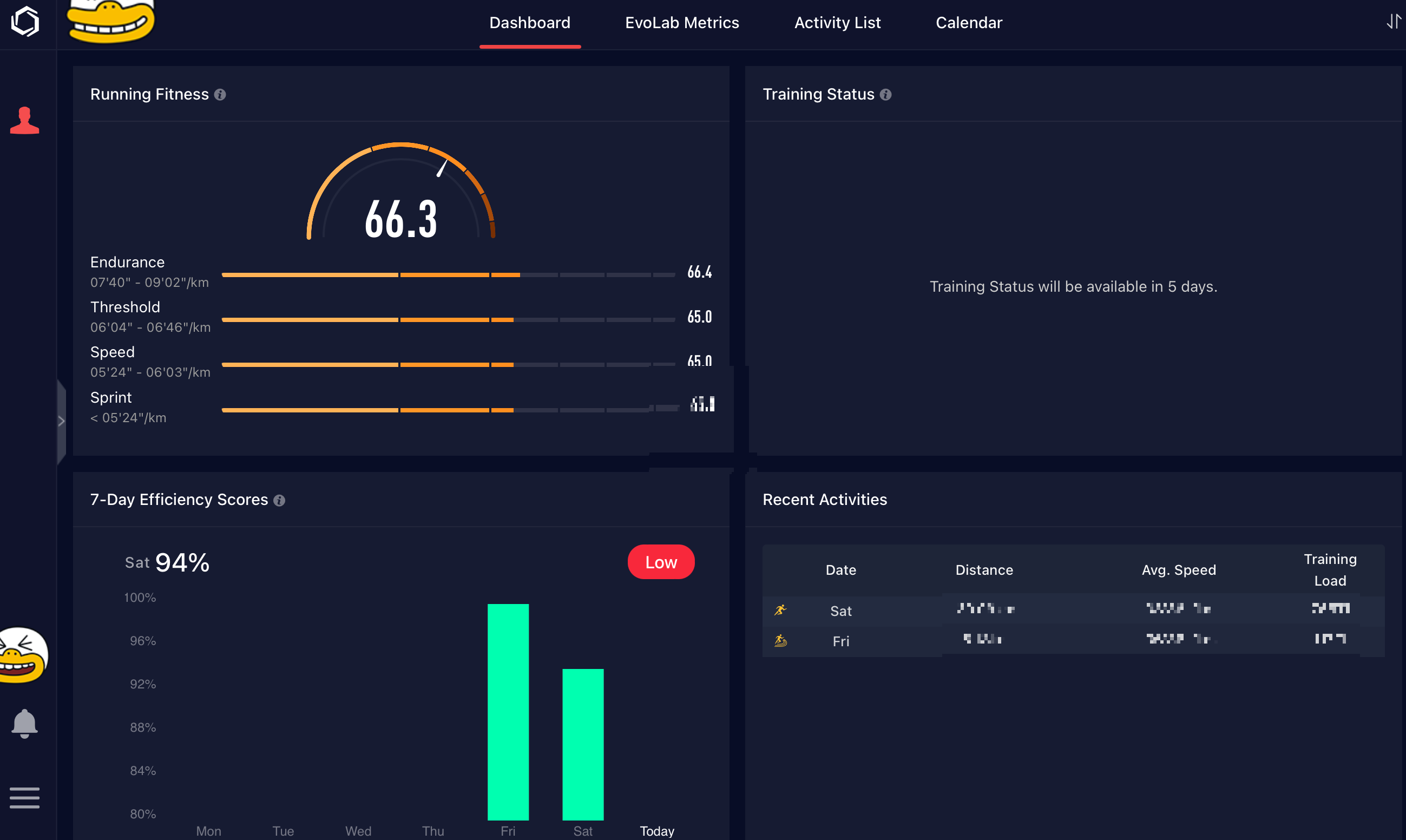Click Running Fitness info icon

pos(220,95)
